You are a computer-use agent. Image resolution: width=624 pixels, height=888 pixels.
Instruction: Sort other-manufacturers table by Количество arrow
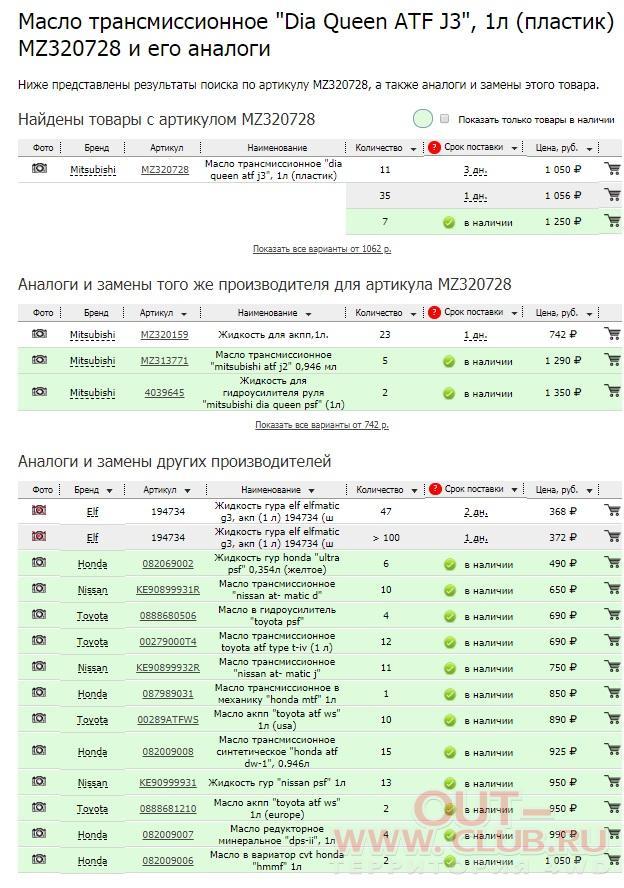[414, 490]
